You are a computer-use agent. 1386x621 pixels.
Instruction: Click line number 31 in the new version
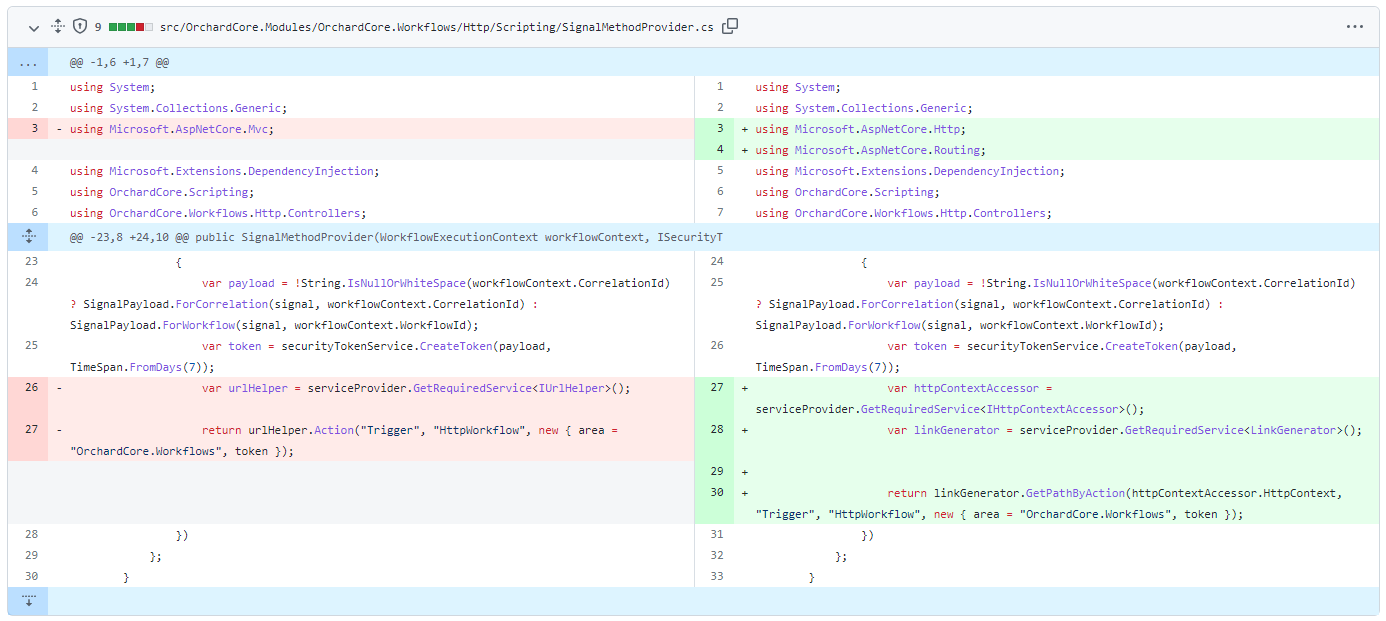point(714,535)
